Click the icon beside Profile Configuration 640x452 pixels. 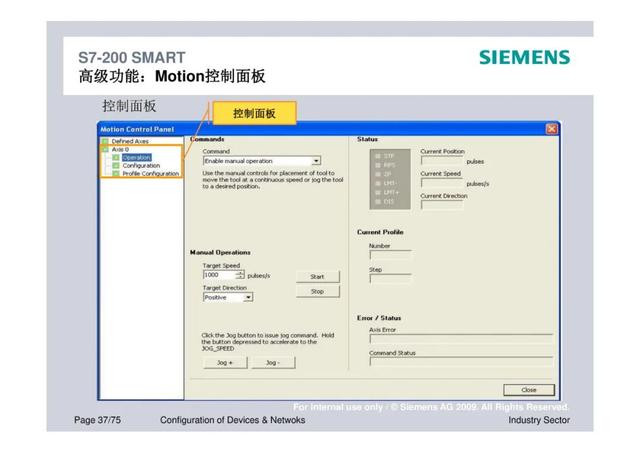[x=116, y=174]
